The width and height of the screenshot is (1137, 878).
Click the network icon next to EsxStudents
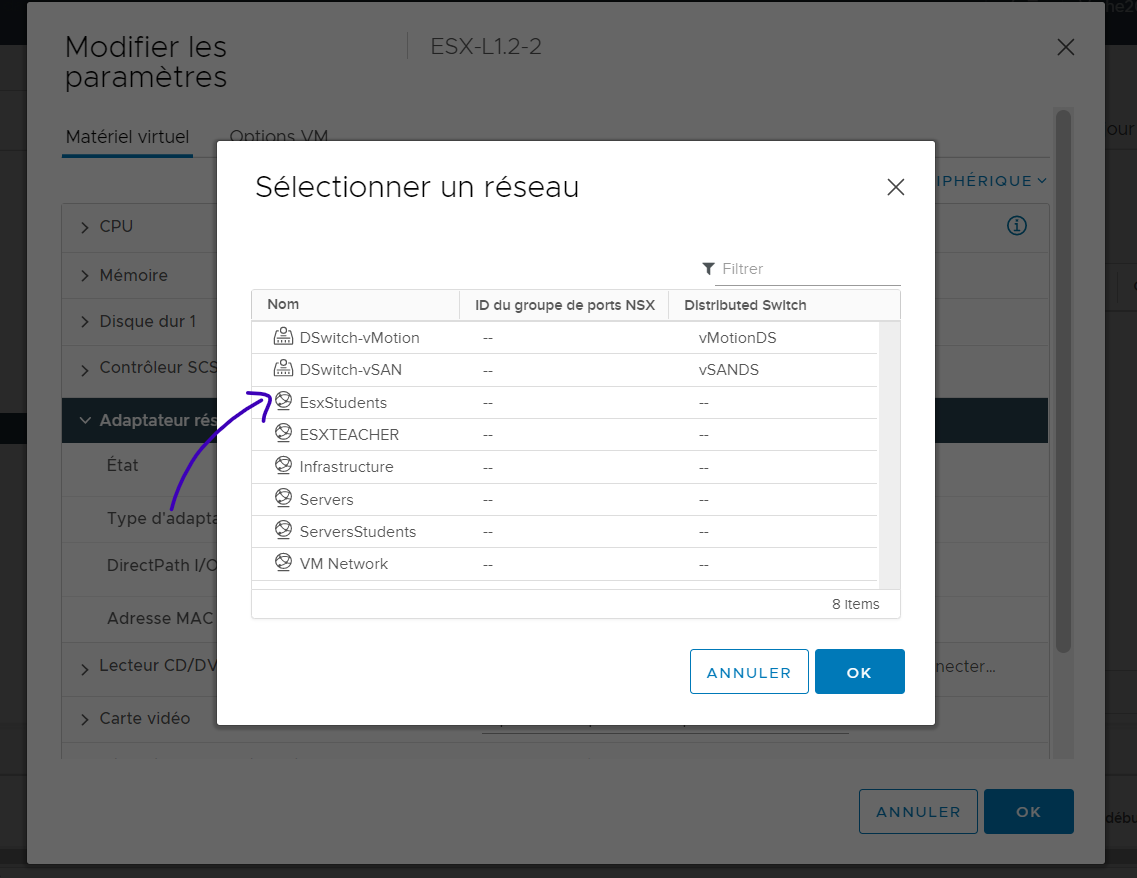point(284,401)
